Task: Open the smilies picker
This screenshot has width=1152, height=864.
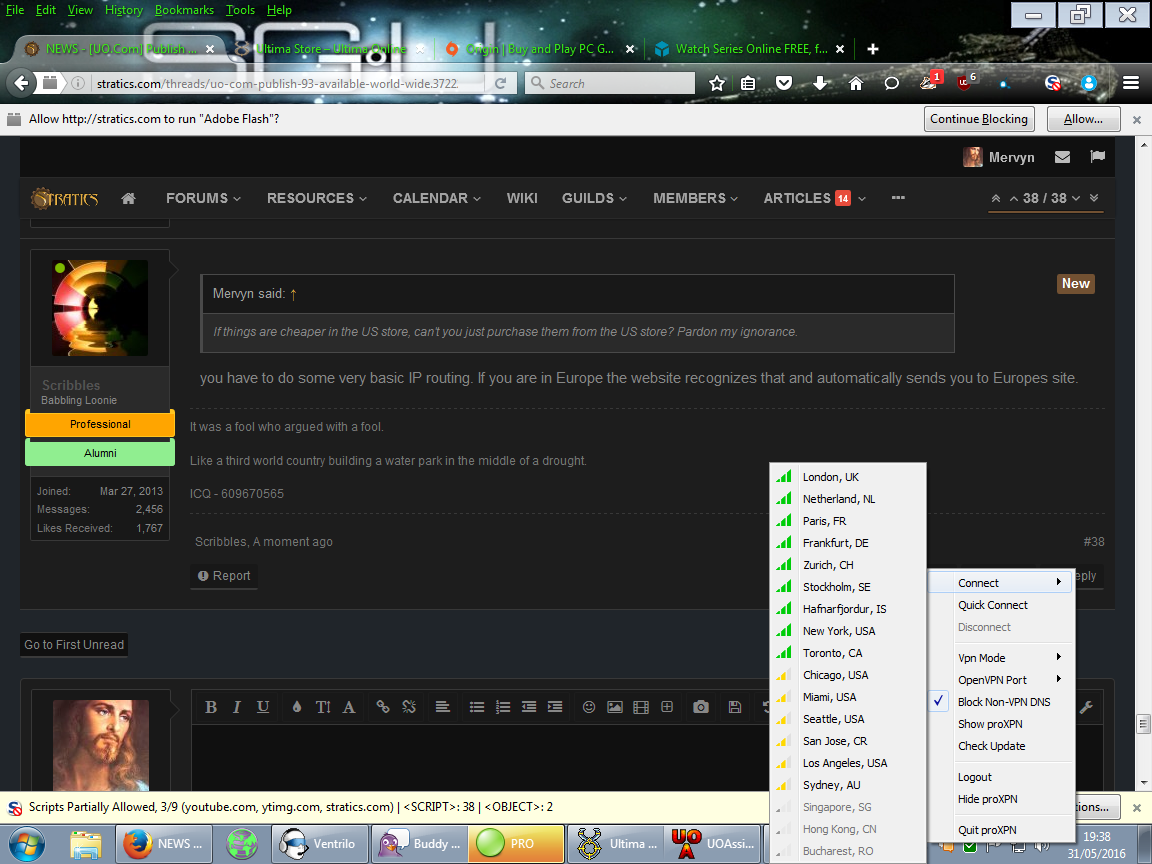Action: tap(588, 707)
